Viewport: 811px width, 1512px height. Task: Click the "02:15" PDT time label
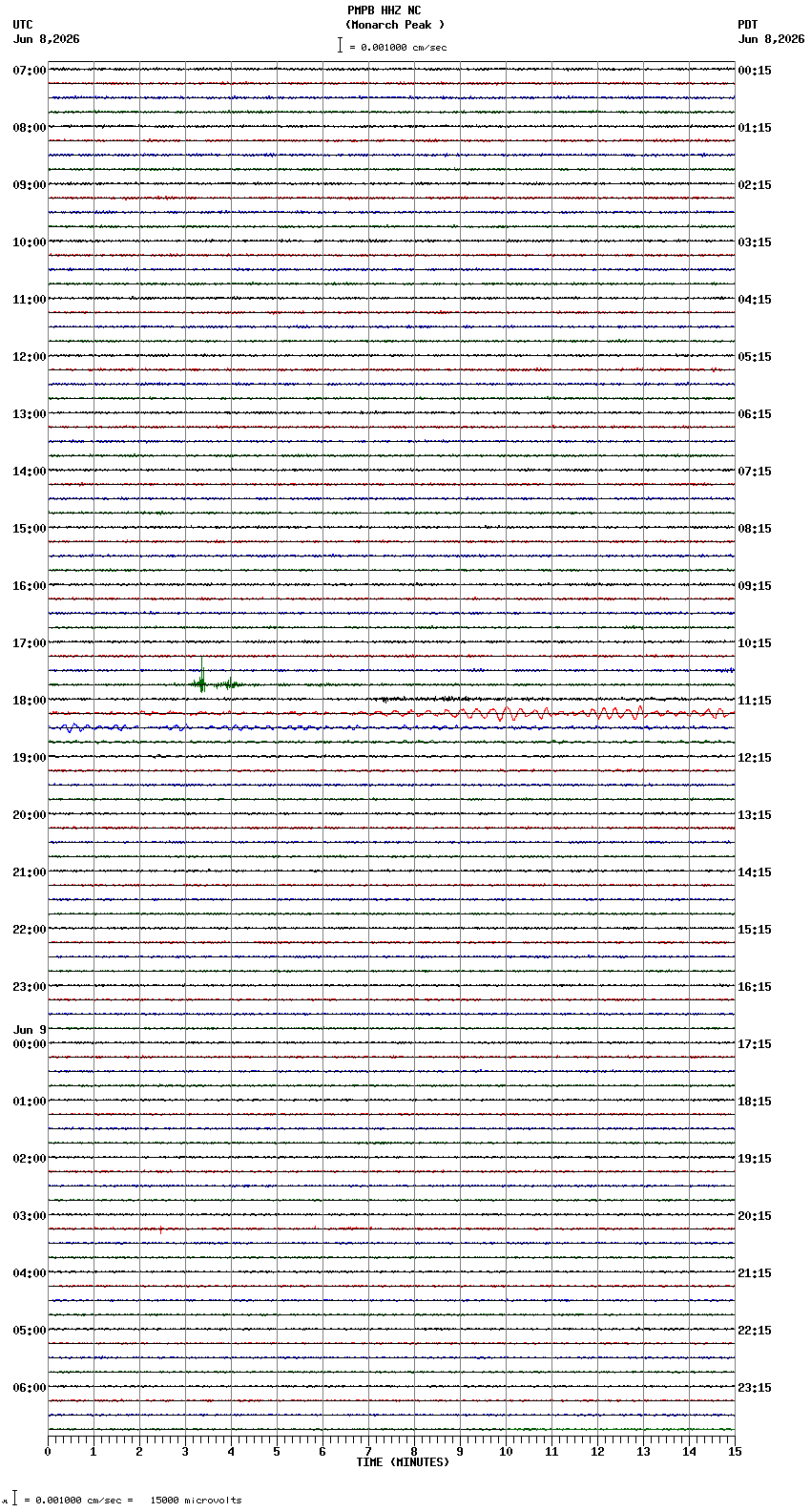tap(755, 185)
